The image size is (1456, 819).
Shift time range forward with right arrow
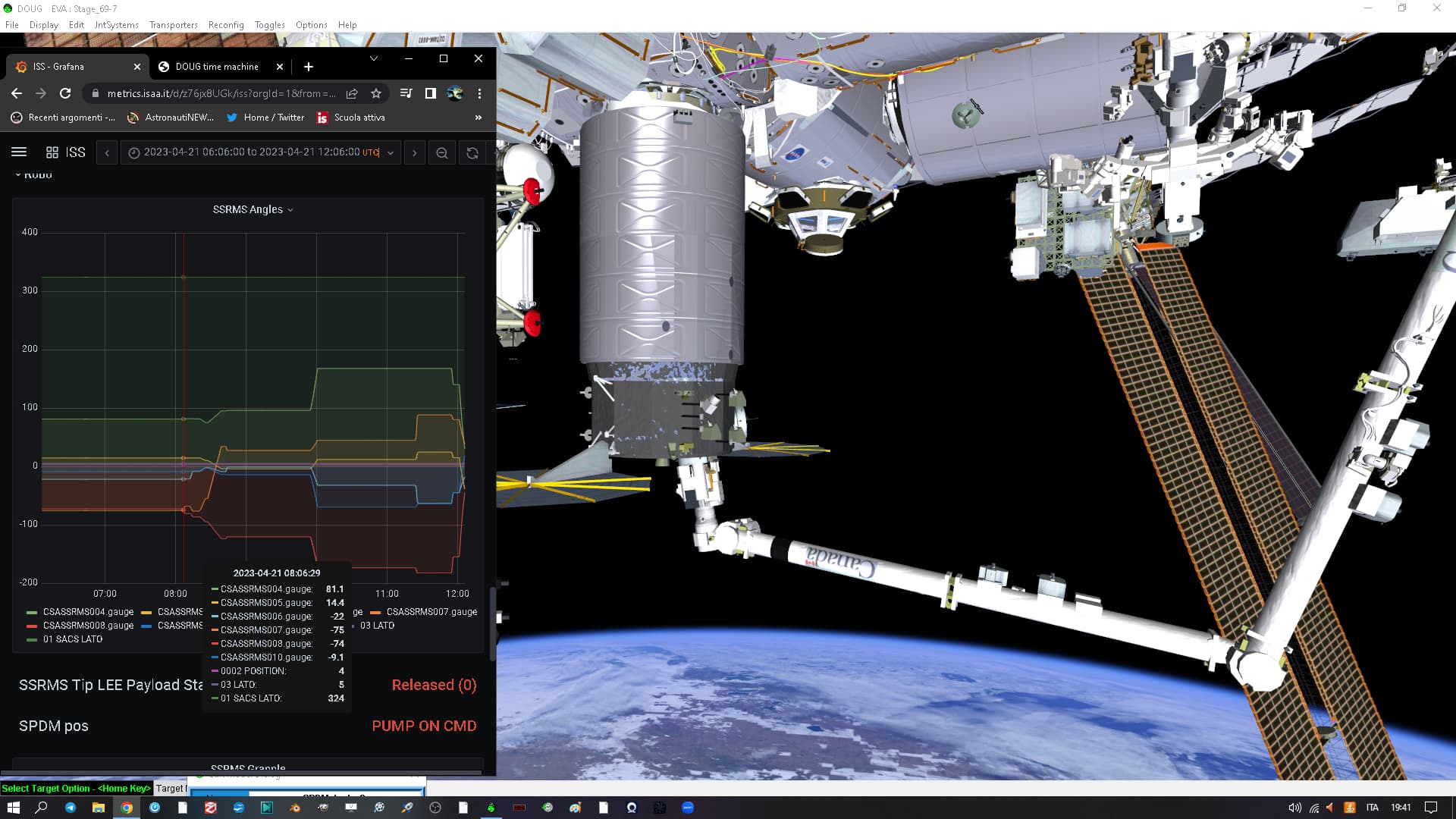[414, 153]
